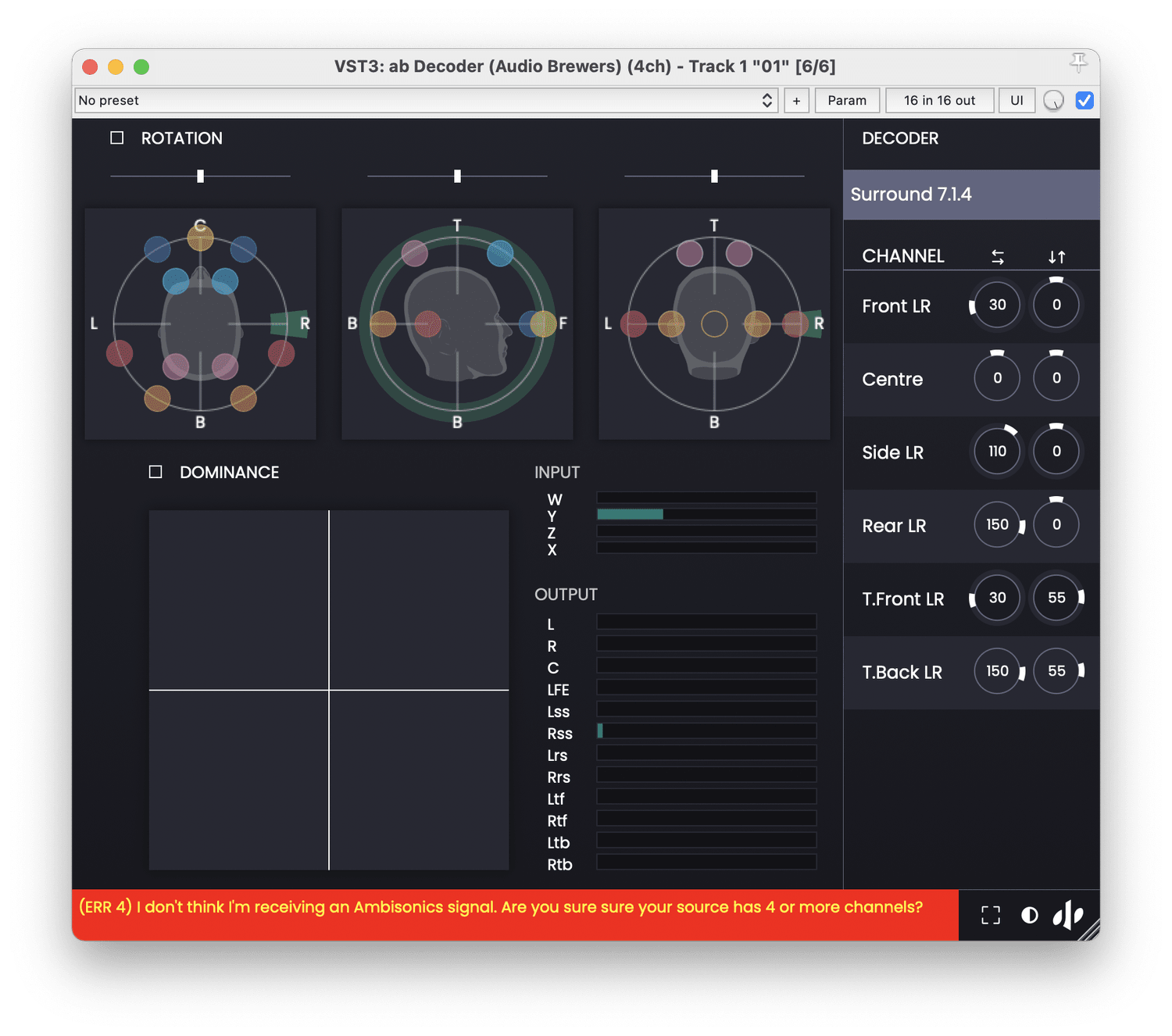The width and height of the screenshot is (1172, 1036).
Task: Click the Front LR elevation knob showing 0
Action: tap(1056, 305)
